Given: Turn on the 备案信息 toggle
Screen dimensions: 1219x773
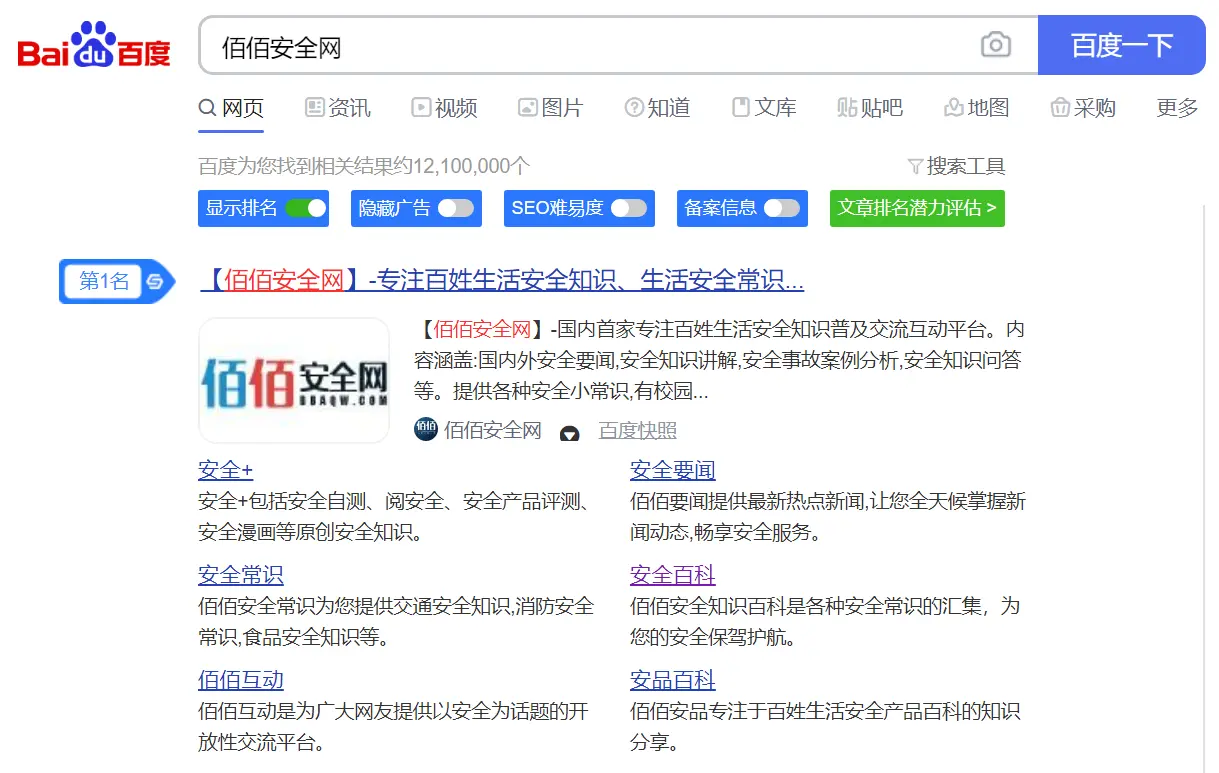Looking at the screenshot, I should click(782, 208).
